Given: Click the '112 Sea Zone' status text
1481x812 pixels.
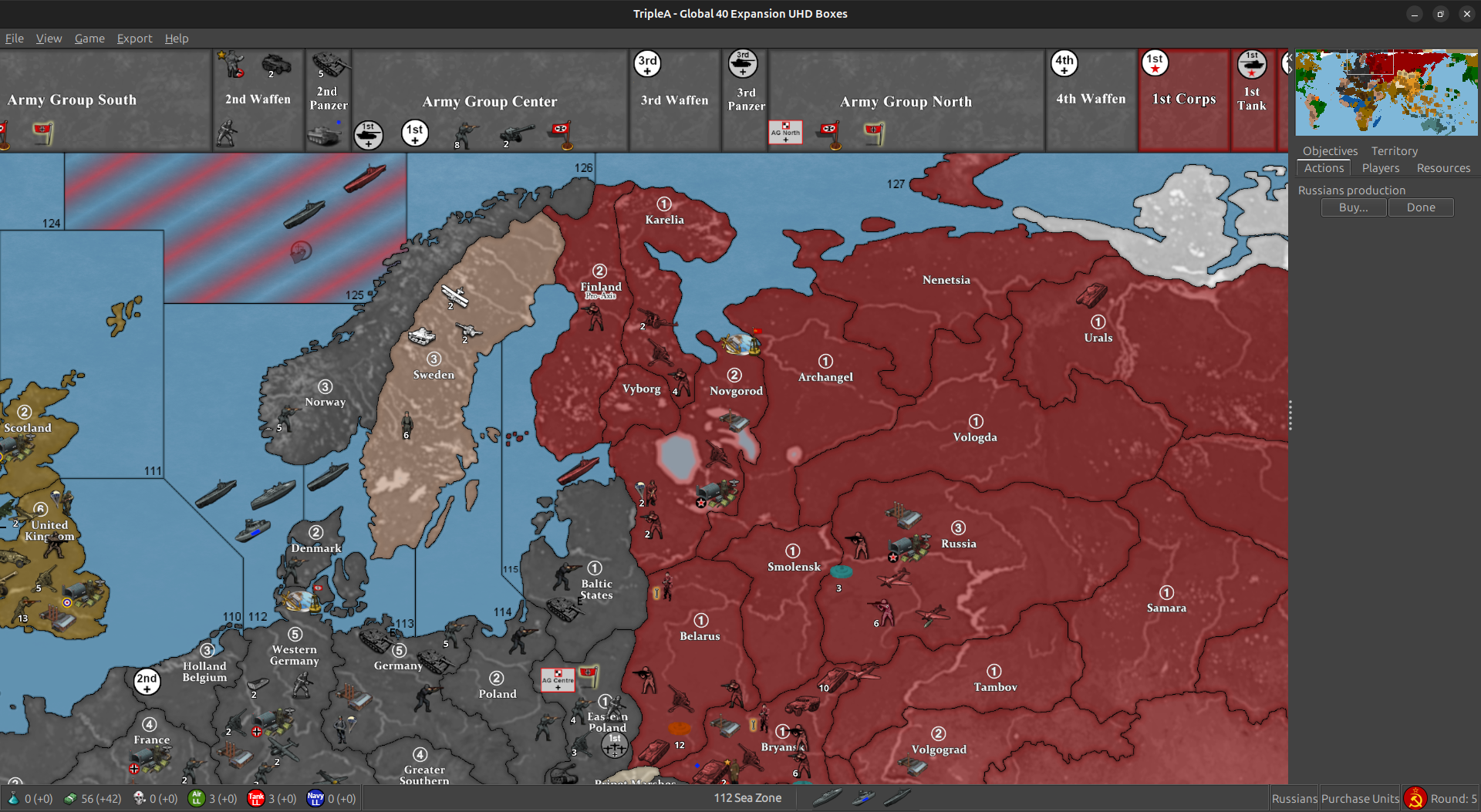Looking at the screenshot, I should (747, 798).
